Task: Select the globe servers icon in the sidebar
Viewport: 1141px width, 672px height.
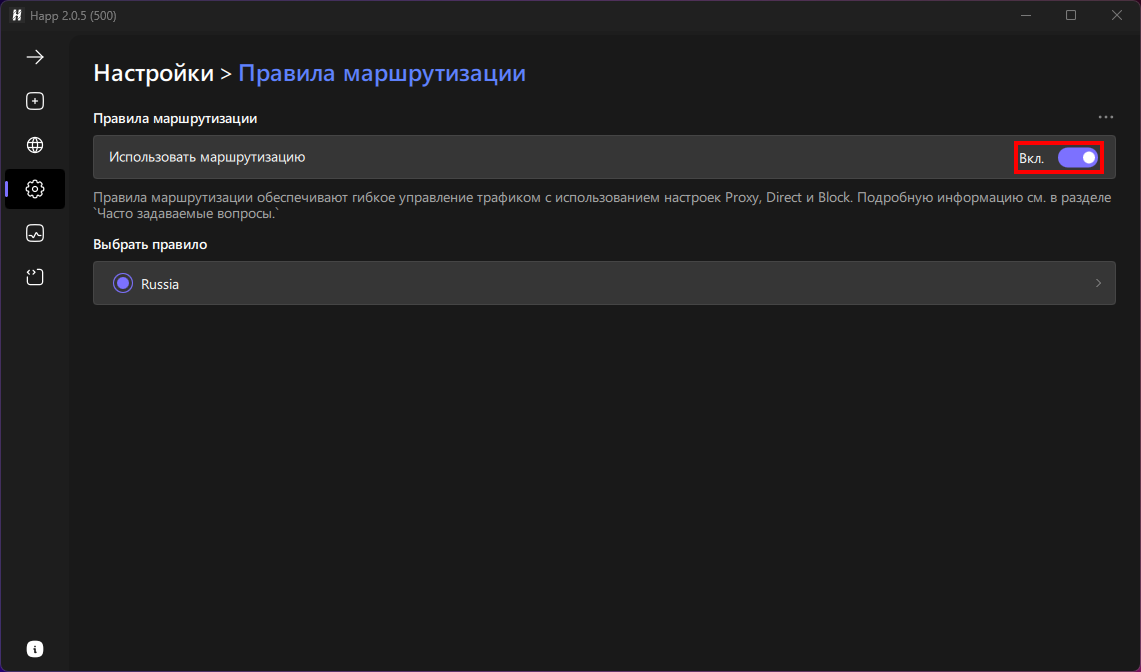Action: (34, 145)
